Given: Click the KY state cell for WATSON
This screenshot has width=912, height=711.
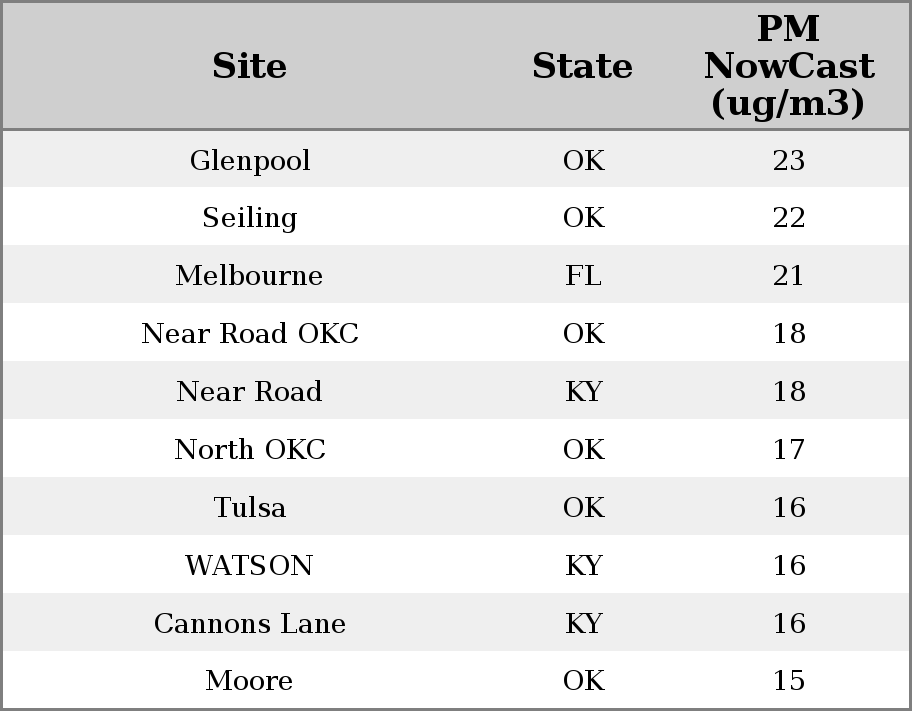Looking at the screenshot, I should point(583,566).
